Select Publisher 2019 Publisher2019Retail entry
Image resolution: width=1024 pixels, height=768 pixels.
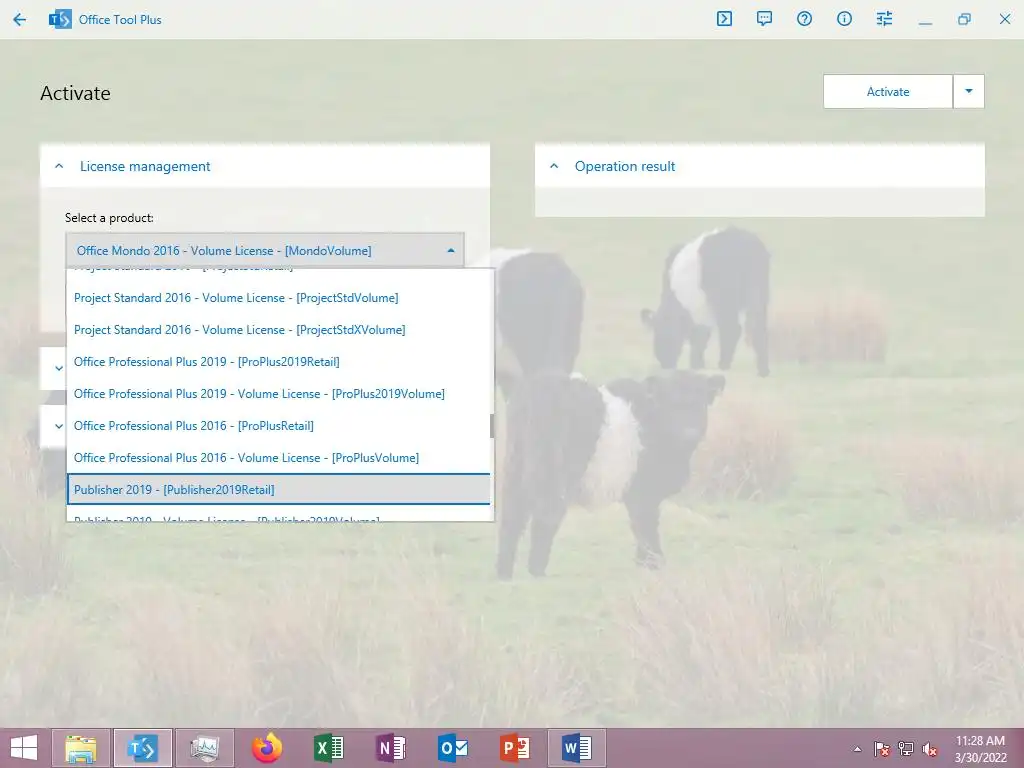point(278,489)
